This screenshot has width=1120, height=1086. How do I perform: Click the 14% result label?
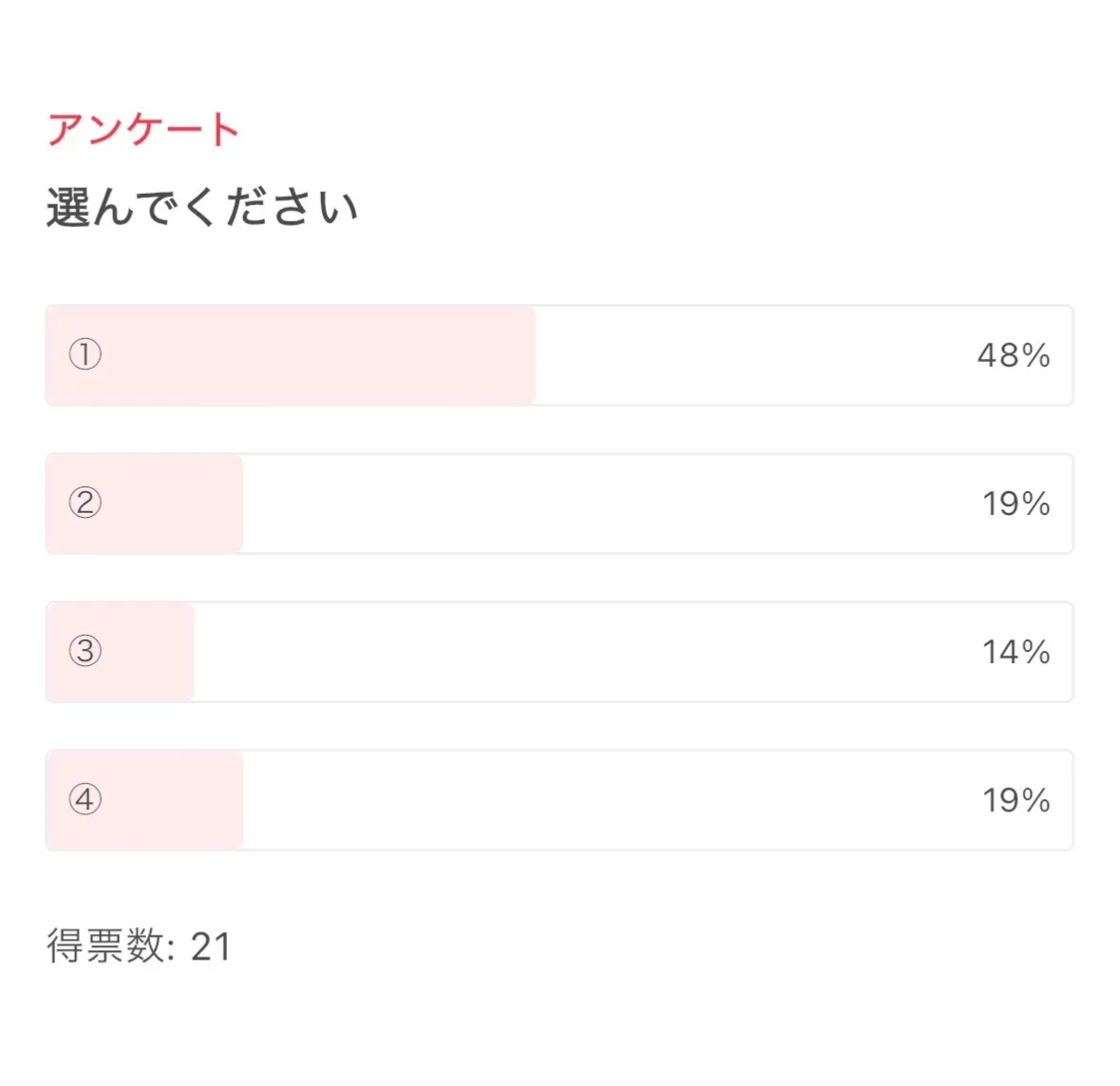(x=1016, y=652)
